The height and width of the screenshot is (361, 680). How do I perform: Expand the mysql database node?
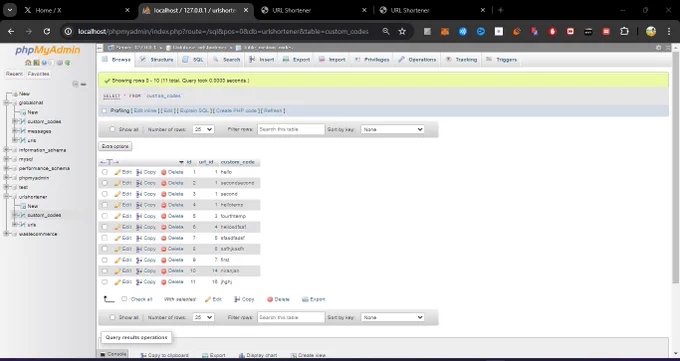pyautogui.click(x=6, y=159)
